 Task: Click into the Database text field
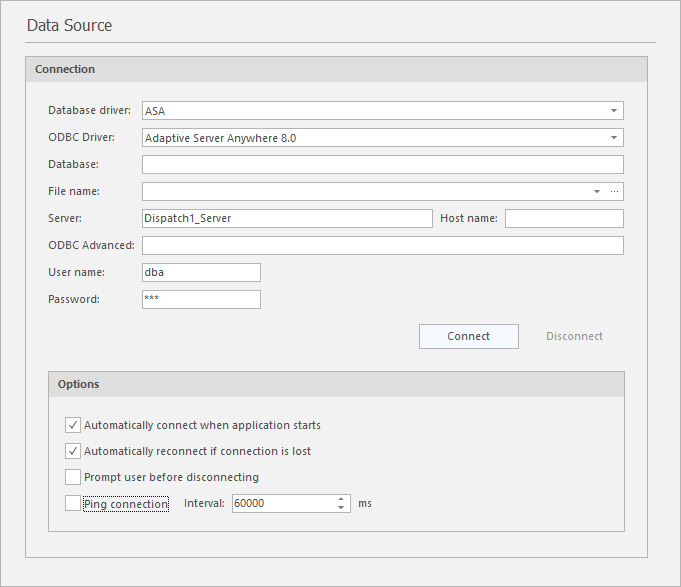382,165
